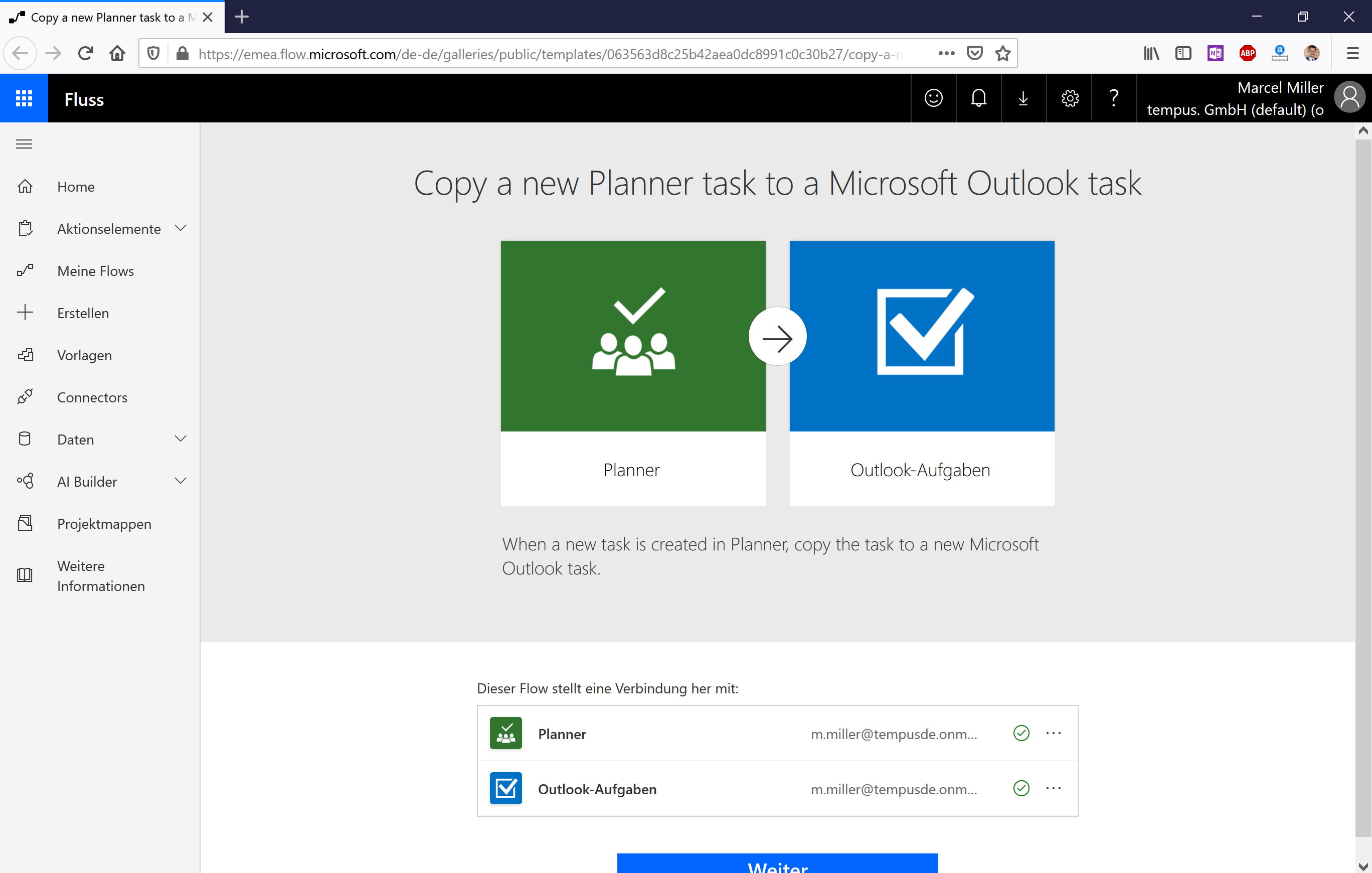
Task: Open Meine Flows in sidebar
Action: pos(96,271)
